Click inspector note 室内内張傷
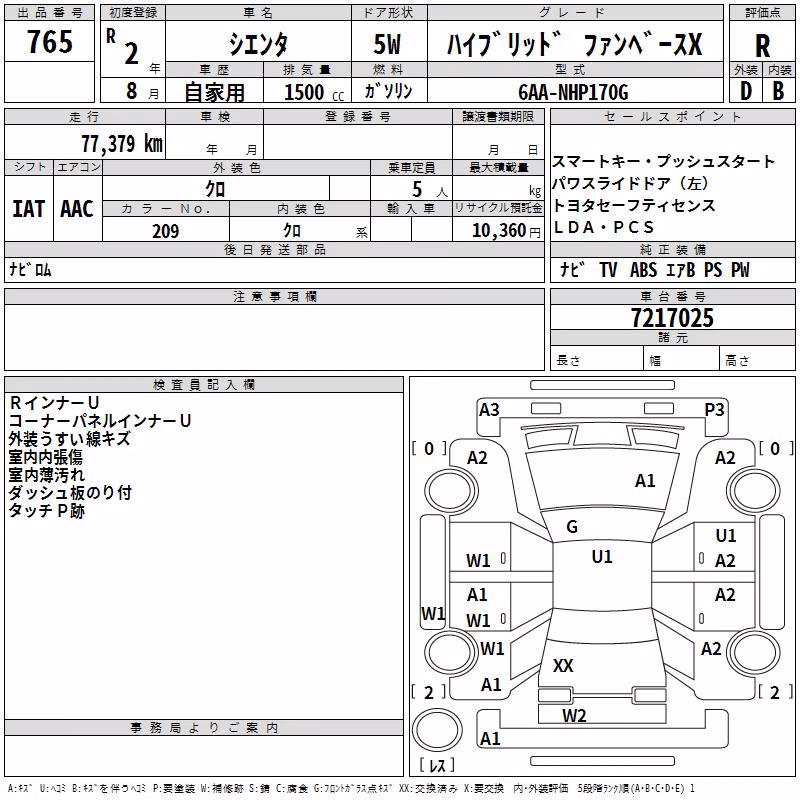This screenshot has height=800, width=800. (45, 457)
